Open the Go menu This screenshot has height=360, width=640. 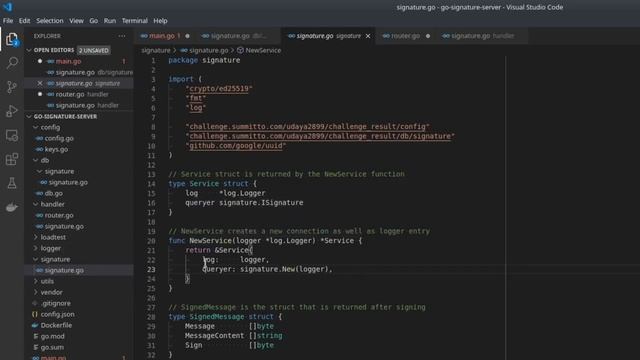[93, 21]
